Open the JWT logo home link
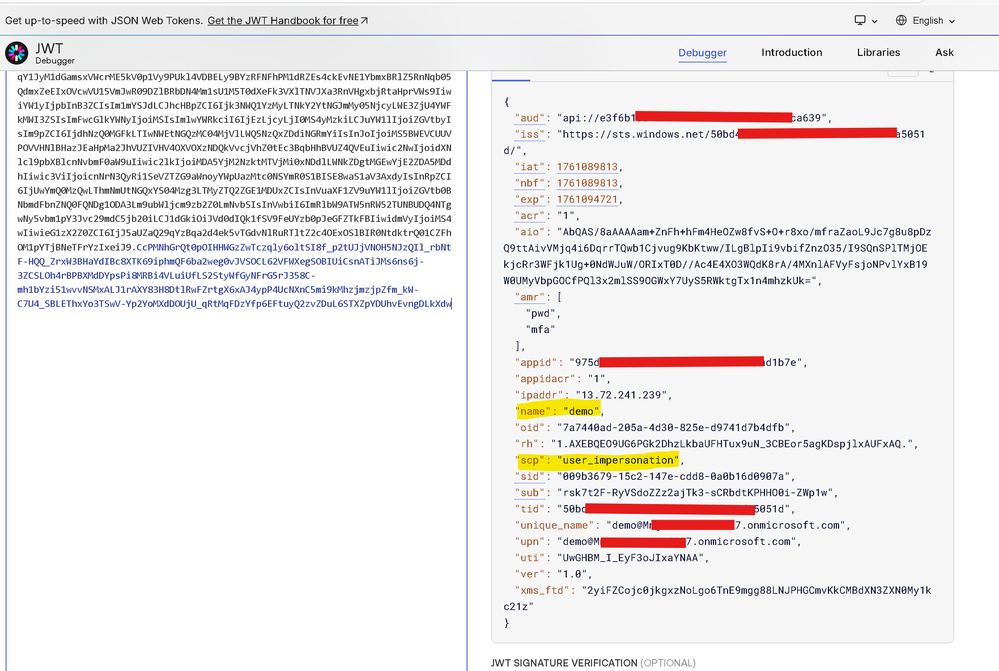999x671 pixels. (40, 53)
